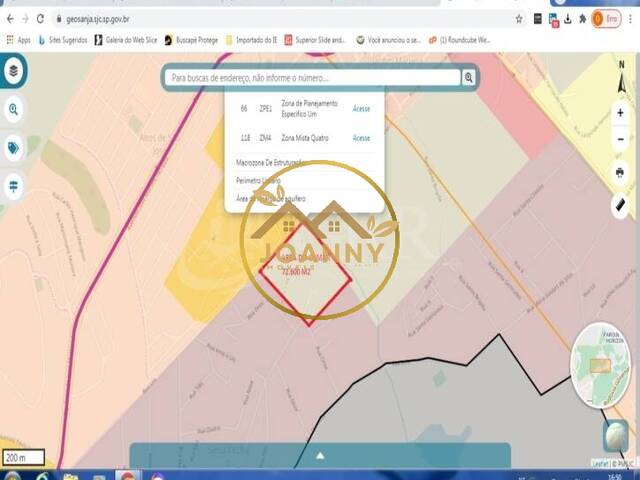Viewport: 640px width, 480px height.
Task: Open Galeria do Web Slice bookmark
Action: pos(126,40)
